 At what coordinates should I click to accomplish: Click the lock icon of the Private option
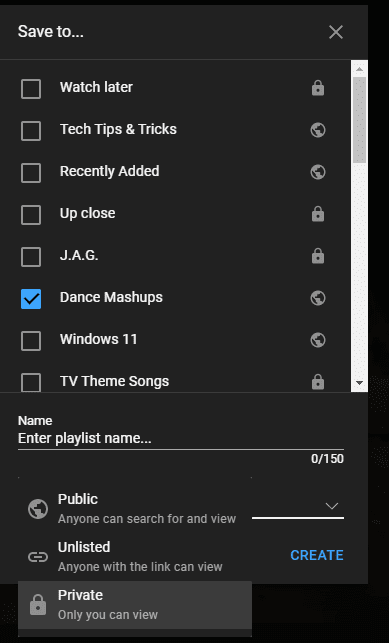coord(38,605)
